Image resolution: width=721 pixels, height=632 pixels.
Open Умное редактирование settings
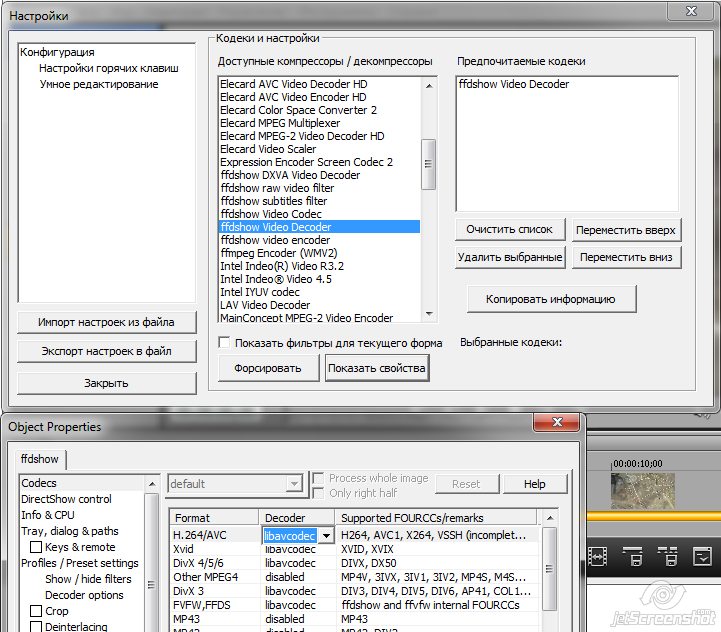pos(99,84)
